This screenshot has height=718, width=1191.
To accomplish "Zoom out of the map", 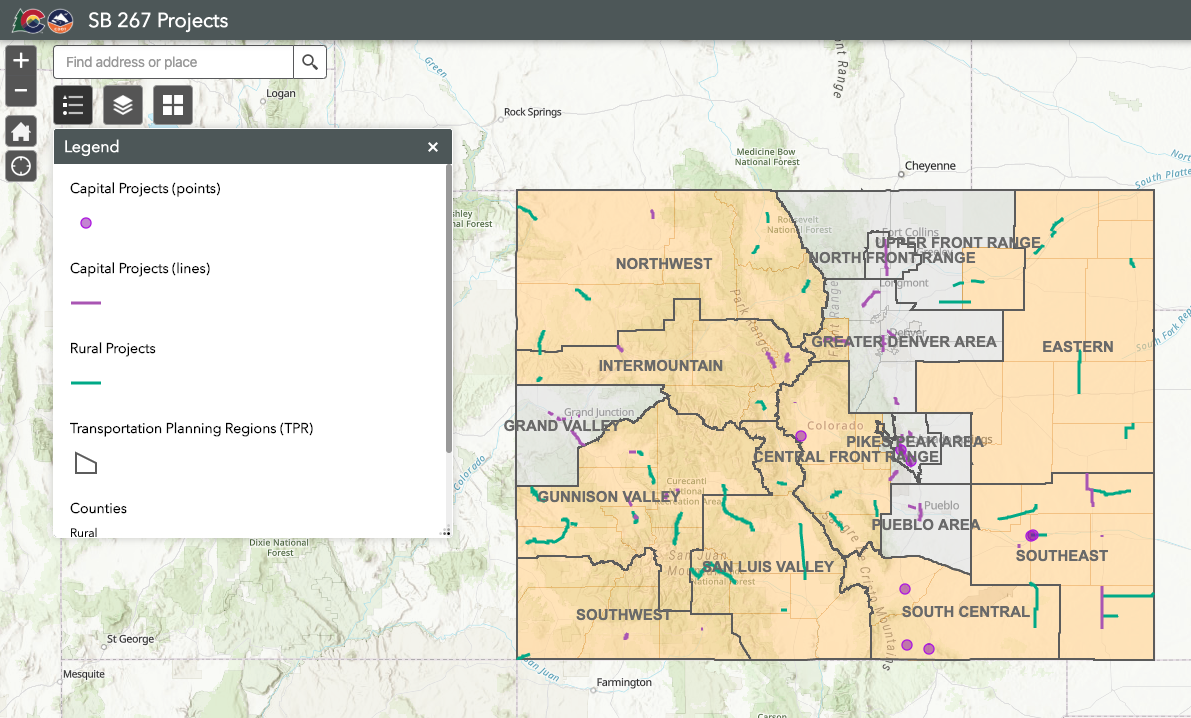I will point(21,92).
